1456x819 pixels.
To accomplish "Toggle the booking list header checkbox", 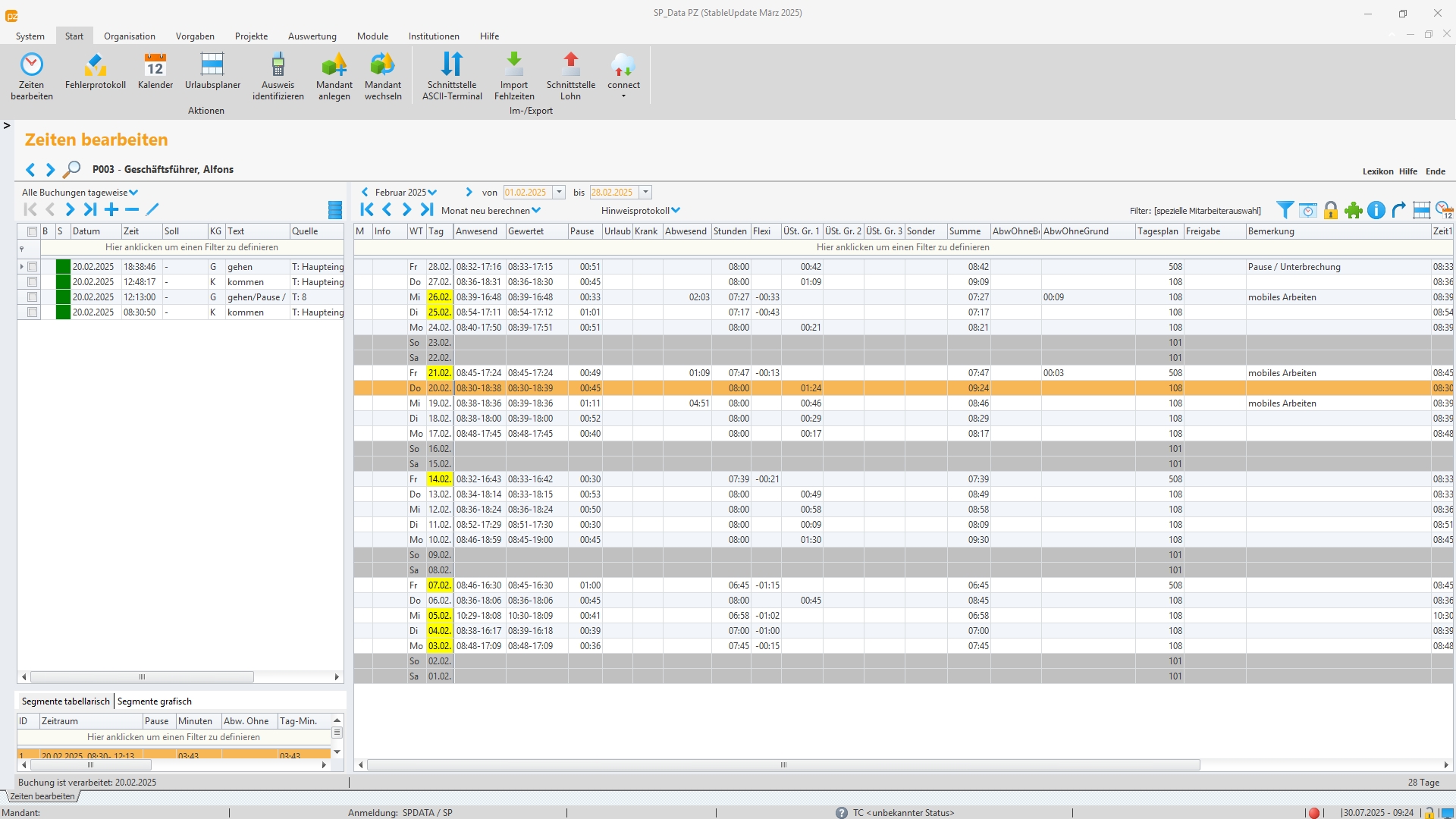I will point(32,231).
